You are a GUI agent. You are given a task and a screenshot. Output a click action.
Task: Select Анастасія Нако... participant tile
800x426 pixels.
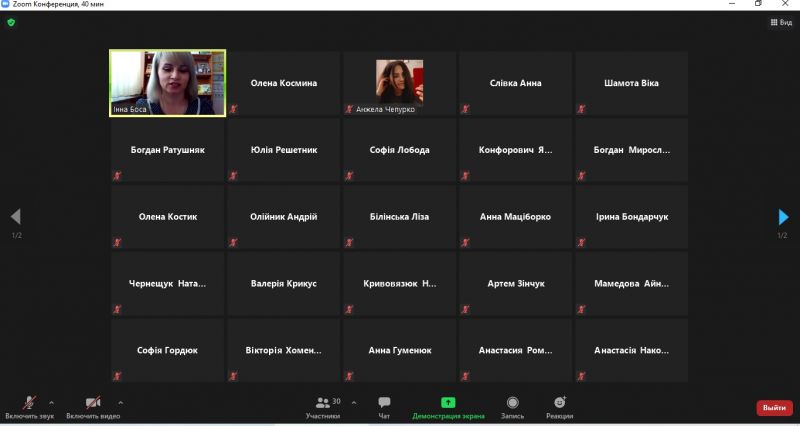pyautogui.click(x=631, y=350)
